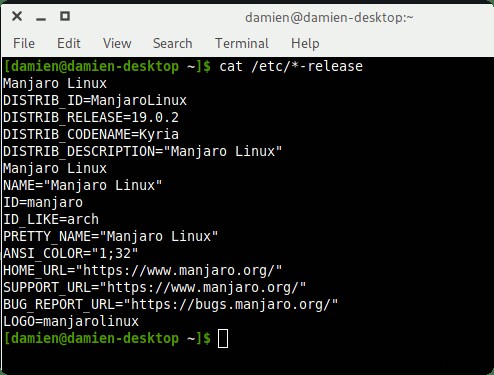Viewport: 494px width, 375px height.
Task: Open the View menu
Action: tap(117, 43)
